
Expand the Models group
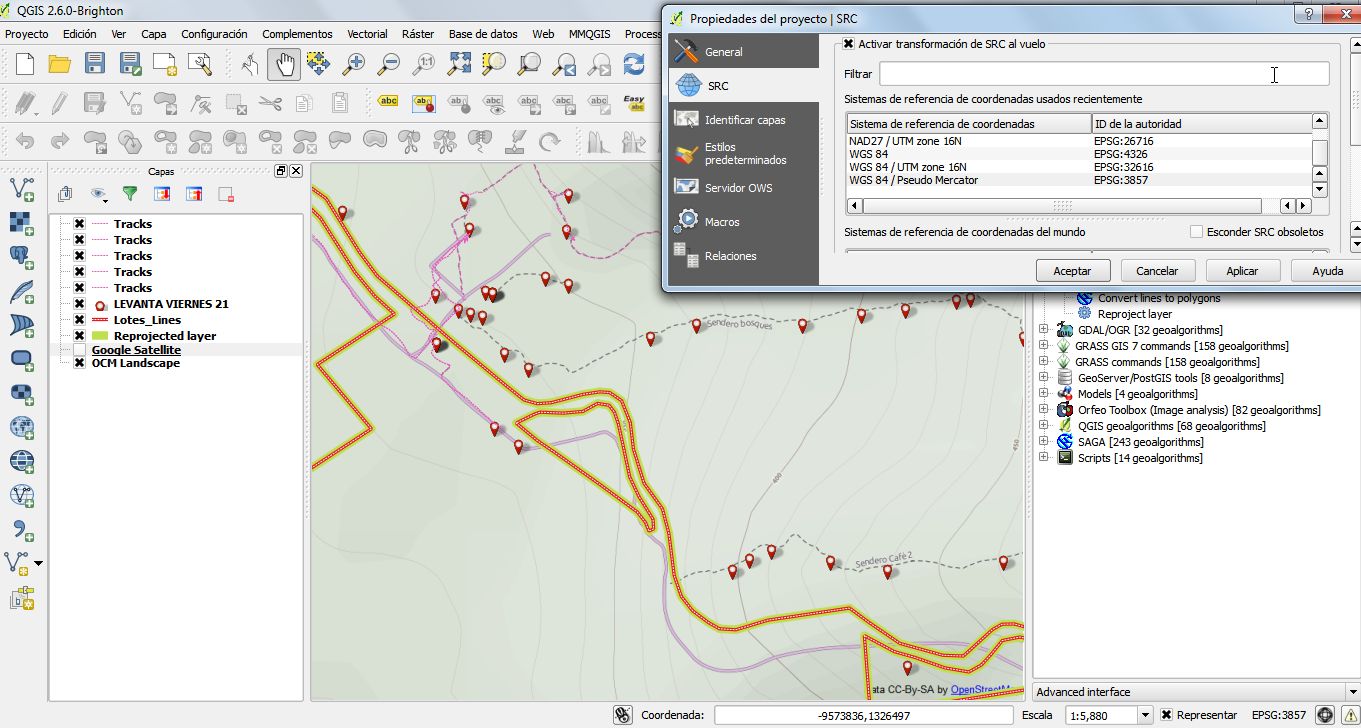point(1043,394)
